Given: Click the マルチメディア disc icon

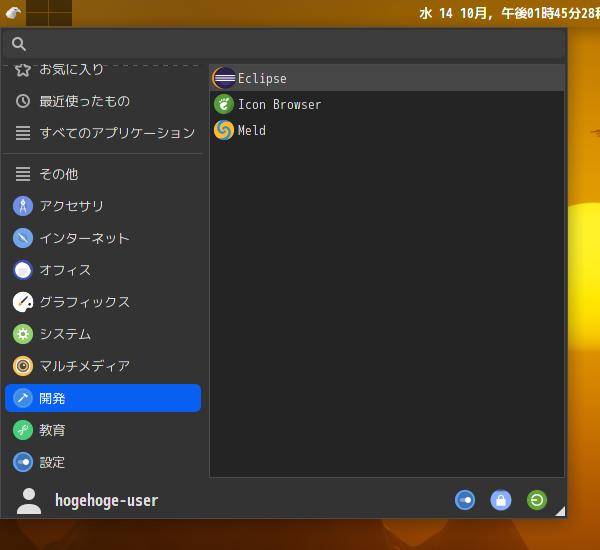Looking at the screenshot, I should [23, 366].
